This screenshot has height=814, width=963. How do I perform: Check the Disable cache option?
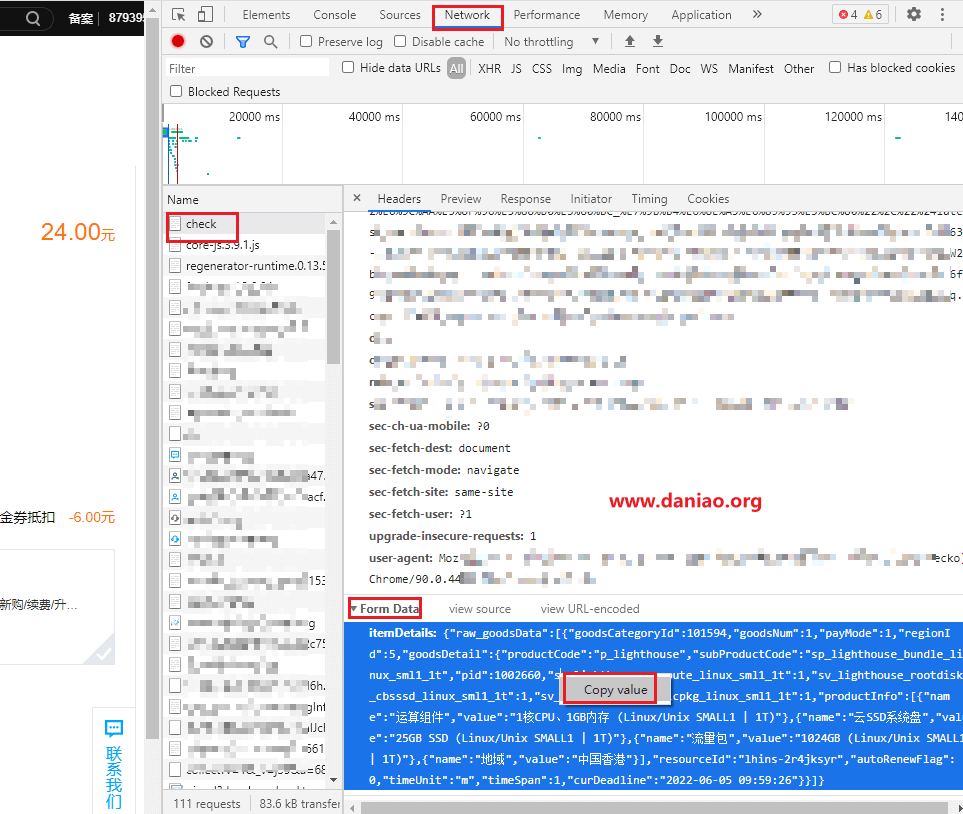(401, 42)
